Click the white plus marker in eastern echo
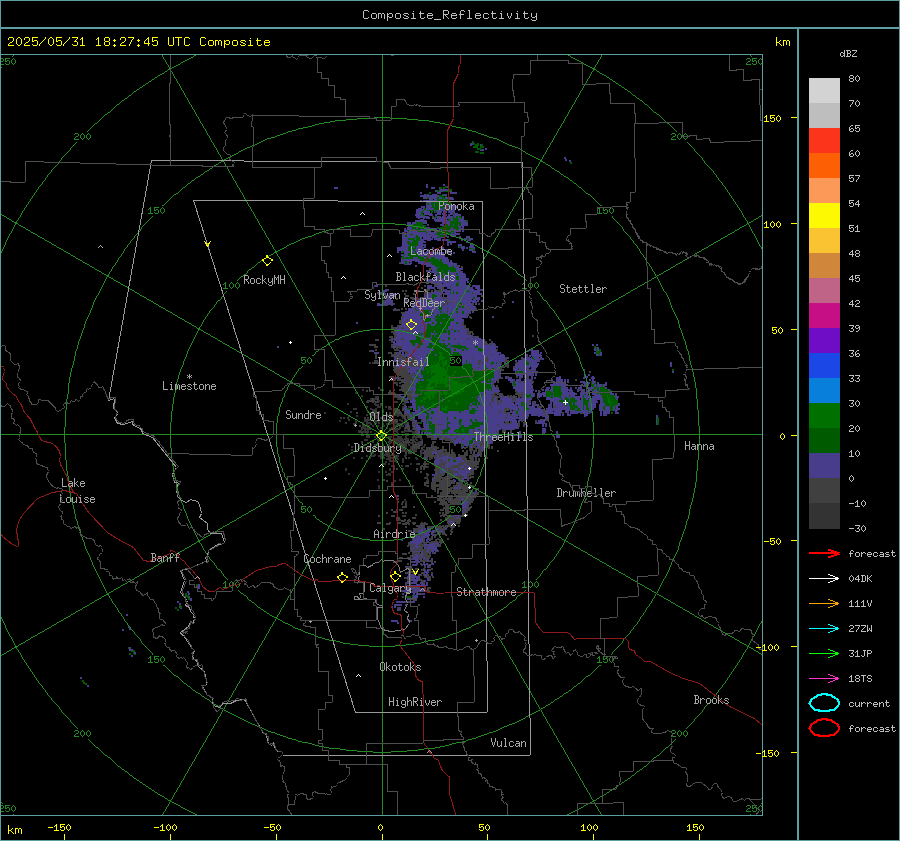The image size is (900, 841). point(565,402)
